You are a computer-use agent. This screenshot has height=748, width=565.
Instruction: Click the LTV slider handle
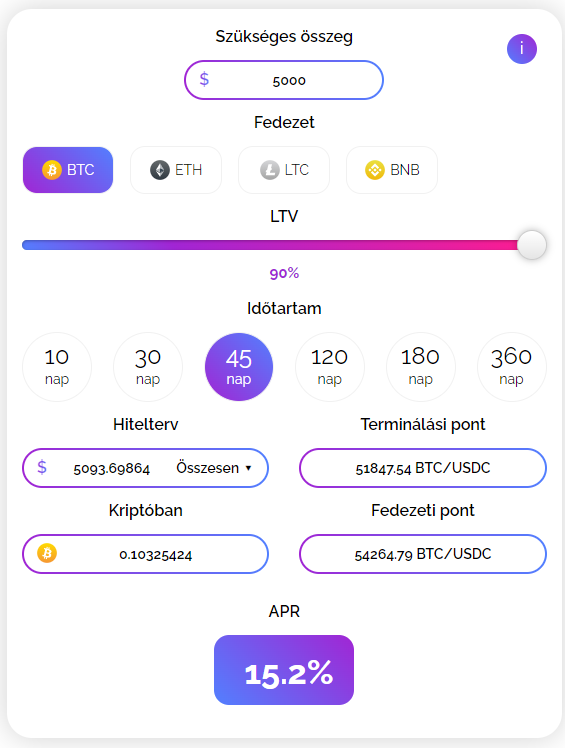tap(532, 245)
